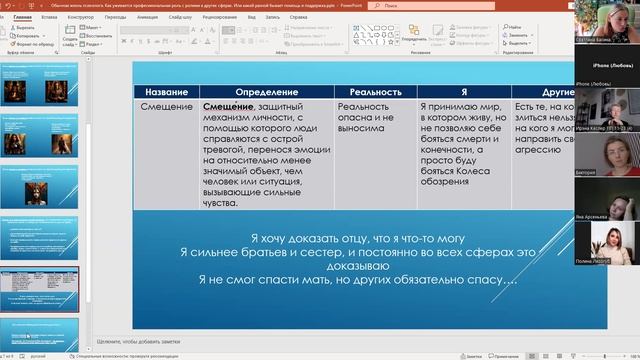Click the Название table header cell
The image size is (640, 360).
[x=167, y=92]
